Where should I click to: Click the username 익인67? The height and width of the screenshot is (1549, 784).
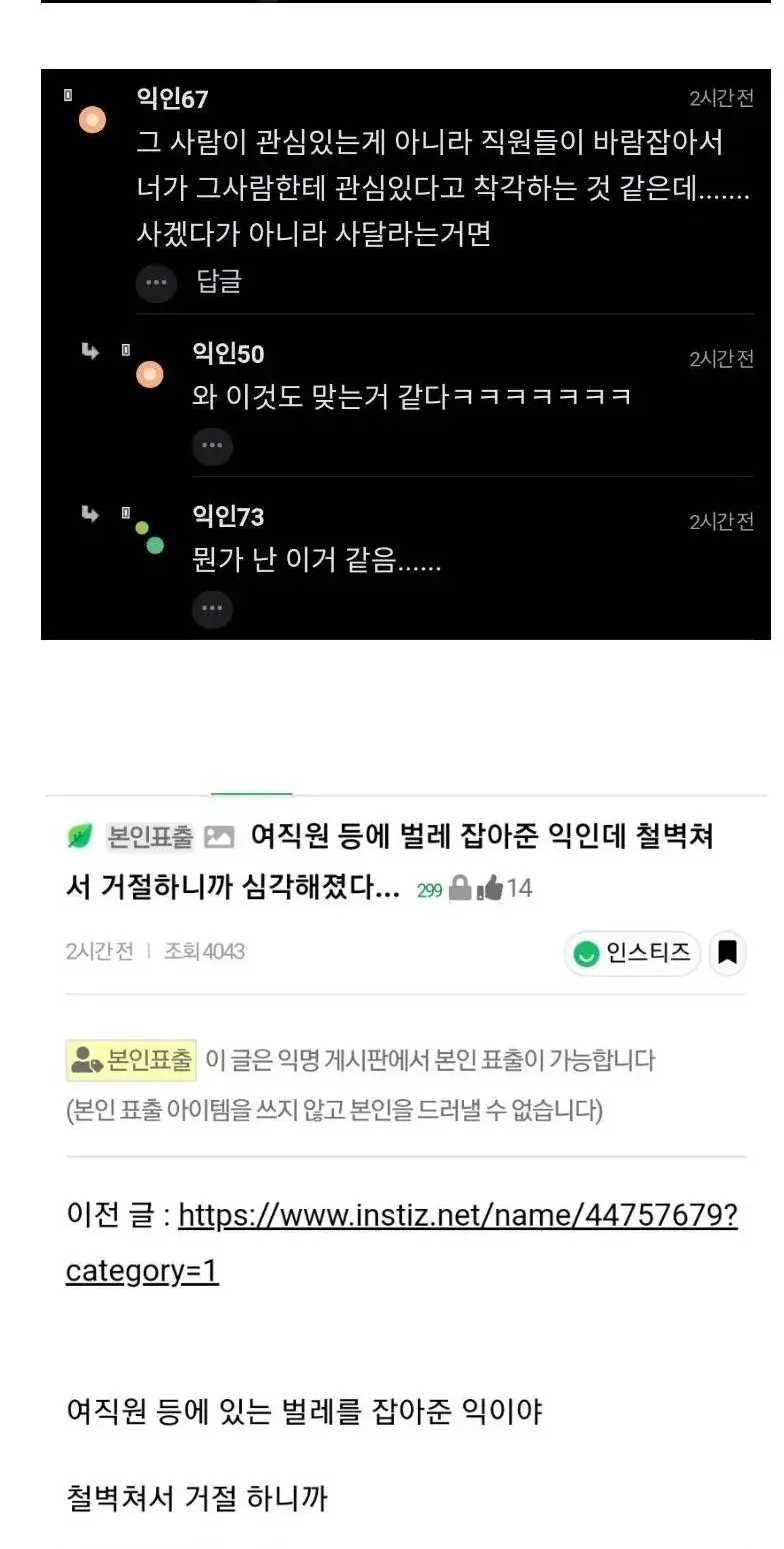tap(172, 98)
